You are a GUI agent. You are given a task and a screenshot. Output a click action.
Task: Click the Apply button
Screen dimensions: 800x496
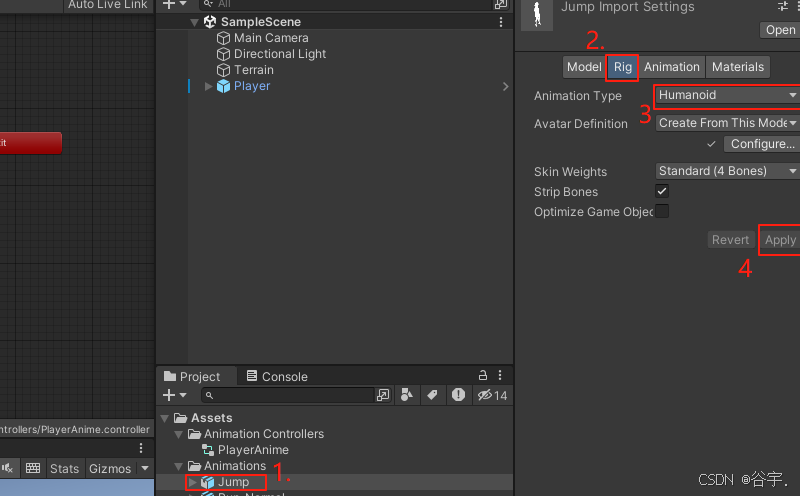(x=780, y=240)
